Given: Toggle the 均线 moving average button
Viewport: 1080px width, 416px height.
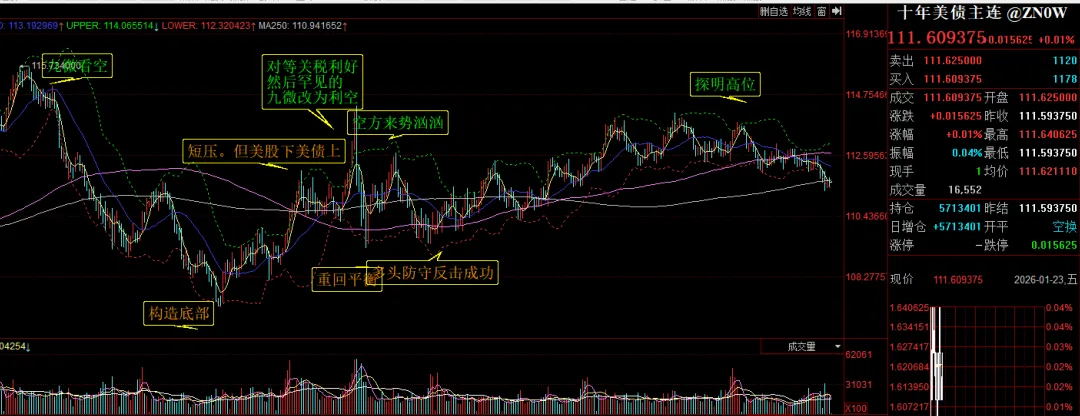Looking at the screenshot, I should coord(801,11).
